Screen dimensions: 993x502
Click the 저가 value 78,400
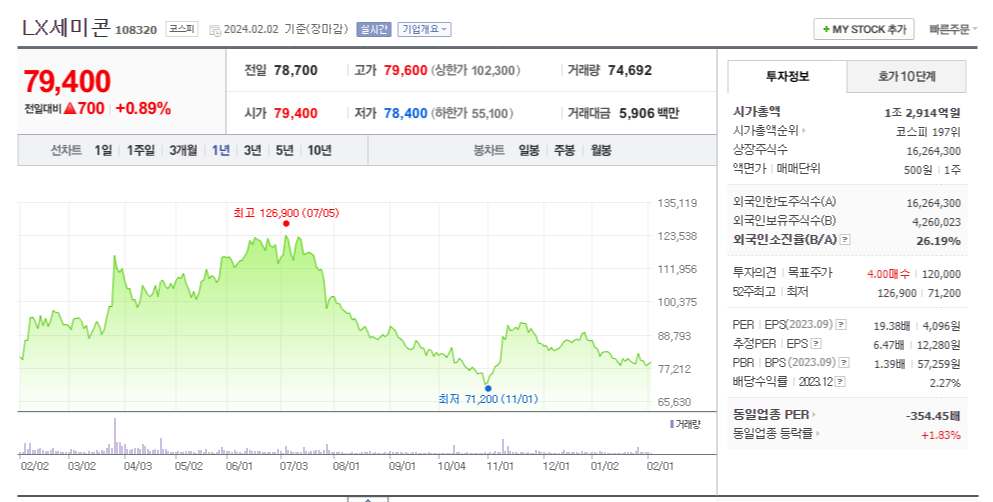pos(405,113)
